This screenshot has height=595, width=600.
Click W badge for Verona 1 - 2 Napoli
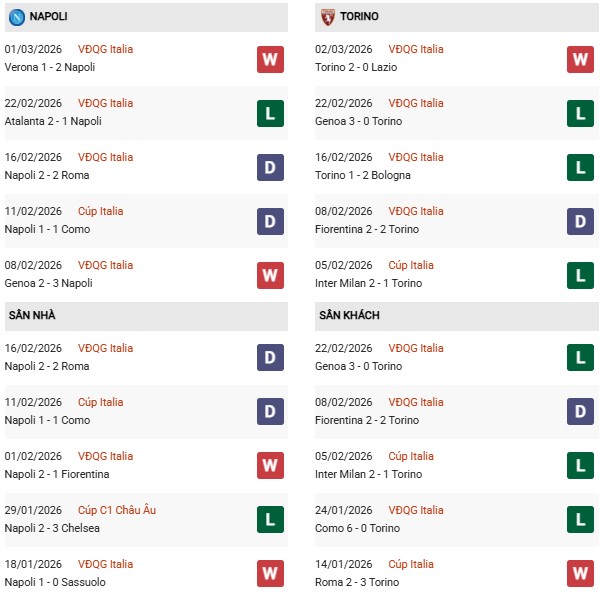pos(270,59)
